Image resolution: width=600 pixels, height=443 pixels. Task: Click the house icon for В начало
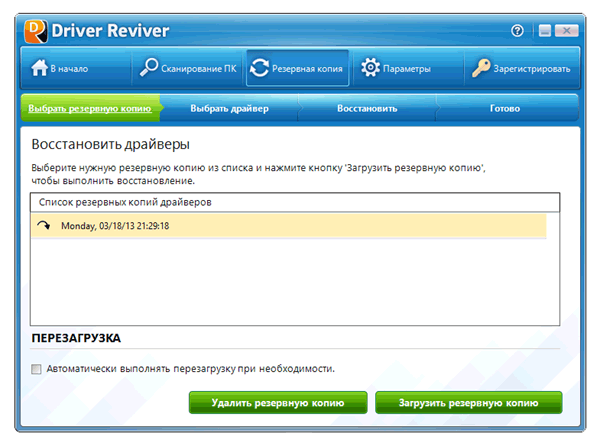(x=39, y=68)
